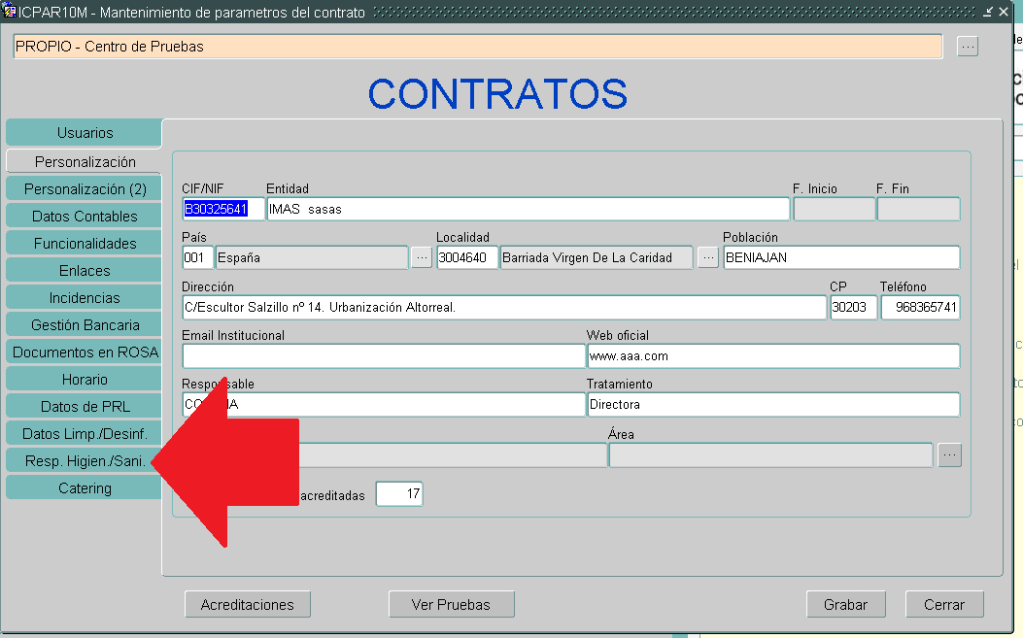
Task: Click the ICPAR10M window title icon
Action: tap(10, 11)
